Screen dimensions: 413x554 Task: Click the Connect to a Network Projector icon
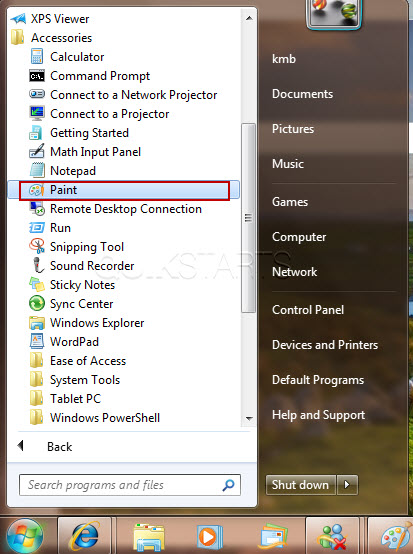point(37,94)
